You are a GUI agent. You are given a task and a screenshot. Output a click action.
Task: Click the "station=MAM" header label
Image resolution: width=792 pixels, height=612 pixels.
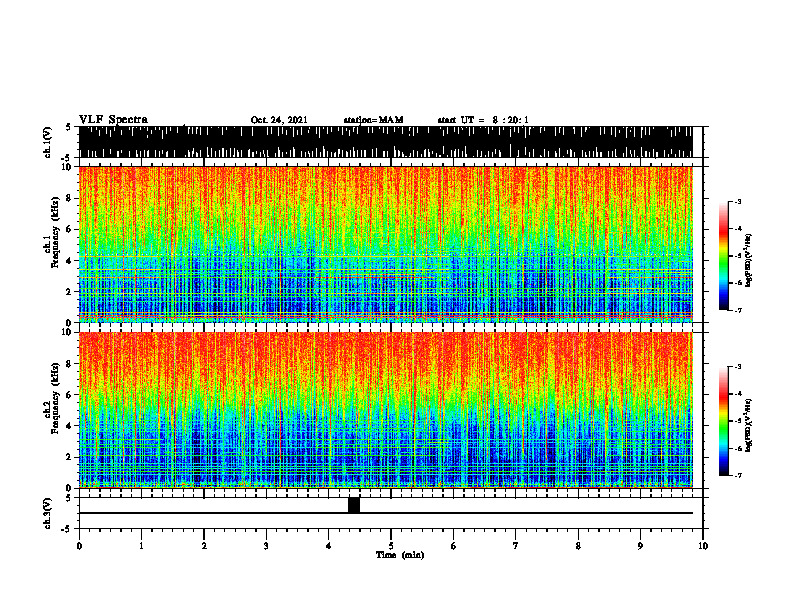tap(373, 120)
